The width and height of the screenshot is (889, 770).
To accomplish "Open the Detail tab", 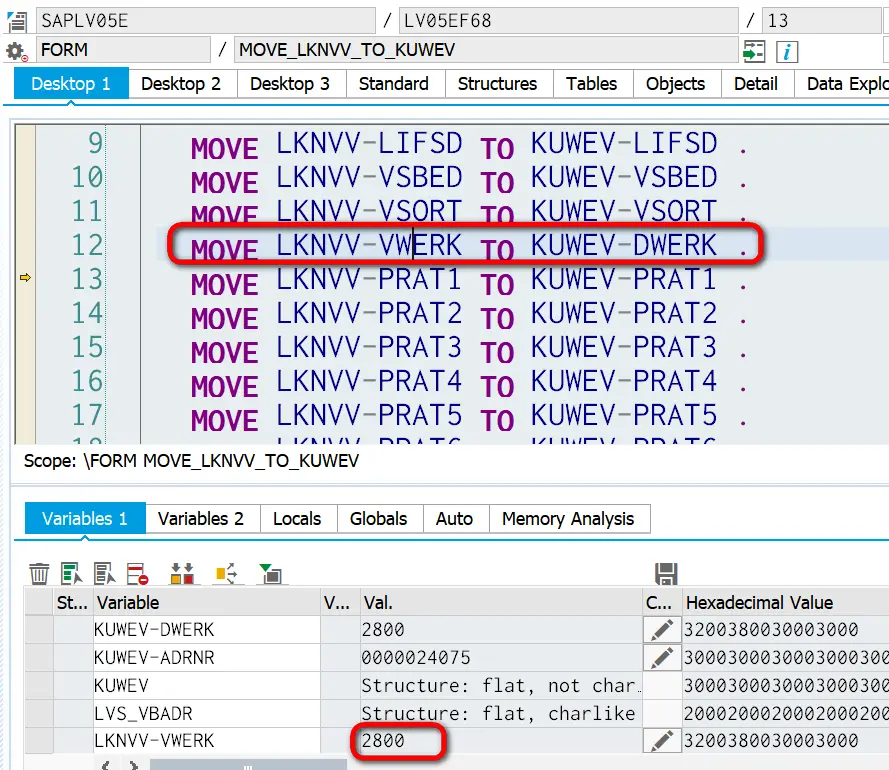I will click(756, 83).
